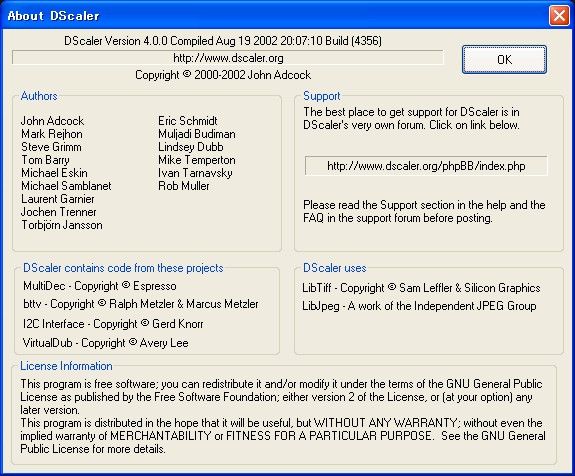Click the LibJpeg Independent JPEG Group line

419,306
